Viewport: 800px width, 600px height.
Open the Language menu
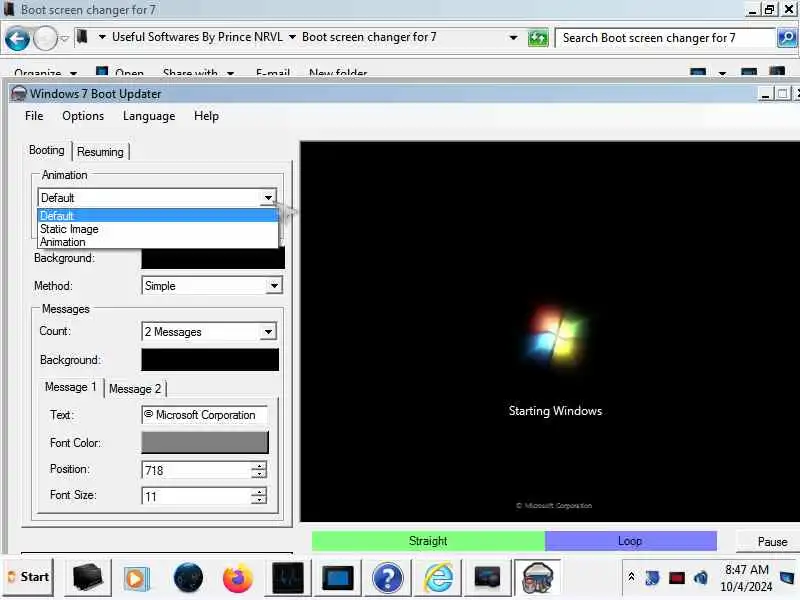(149, 116)
